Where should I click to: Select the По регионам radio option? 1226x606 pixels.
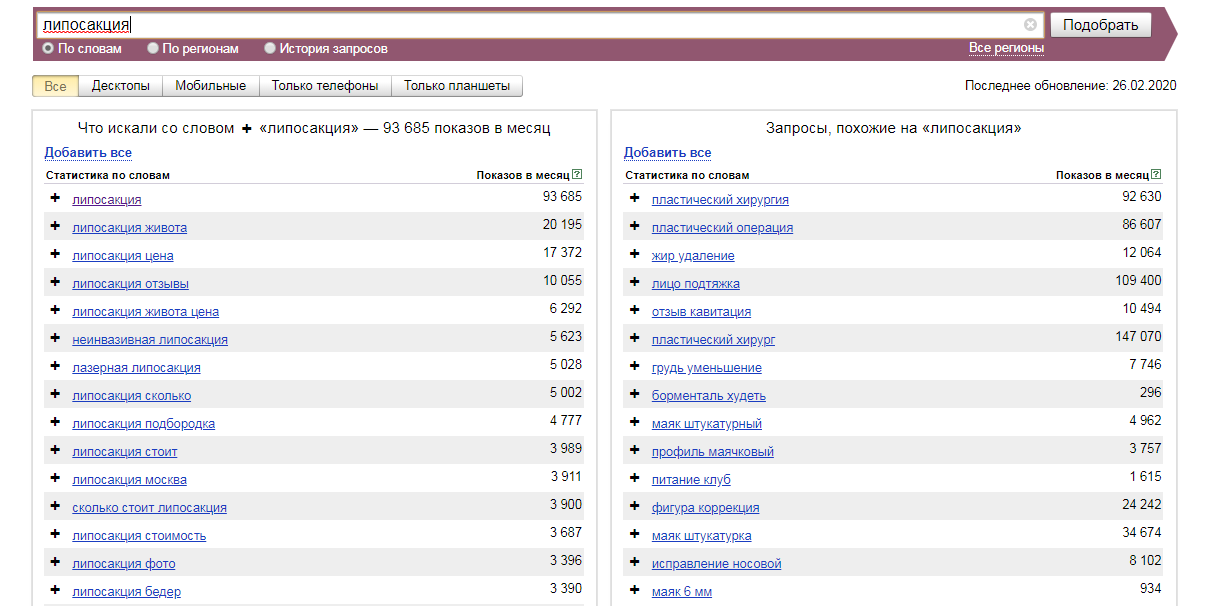pyautogui.click(x=153, y=48)
